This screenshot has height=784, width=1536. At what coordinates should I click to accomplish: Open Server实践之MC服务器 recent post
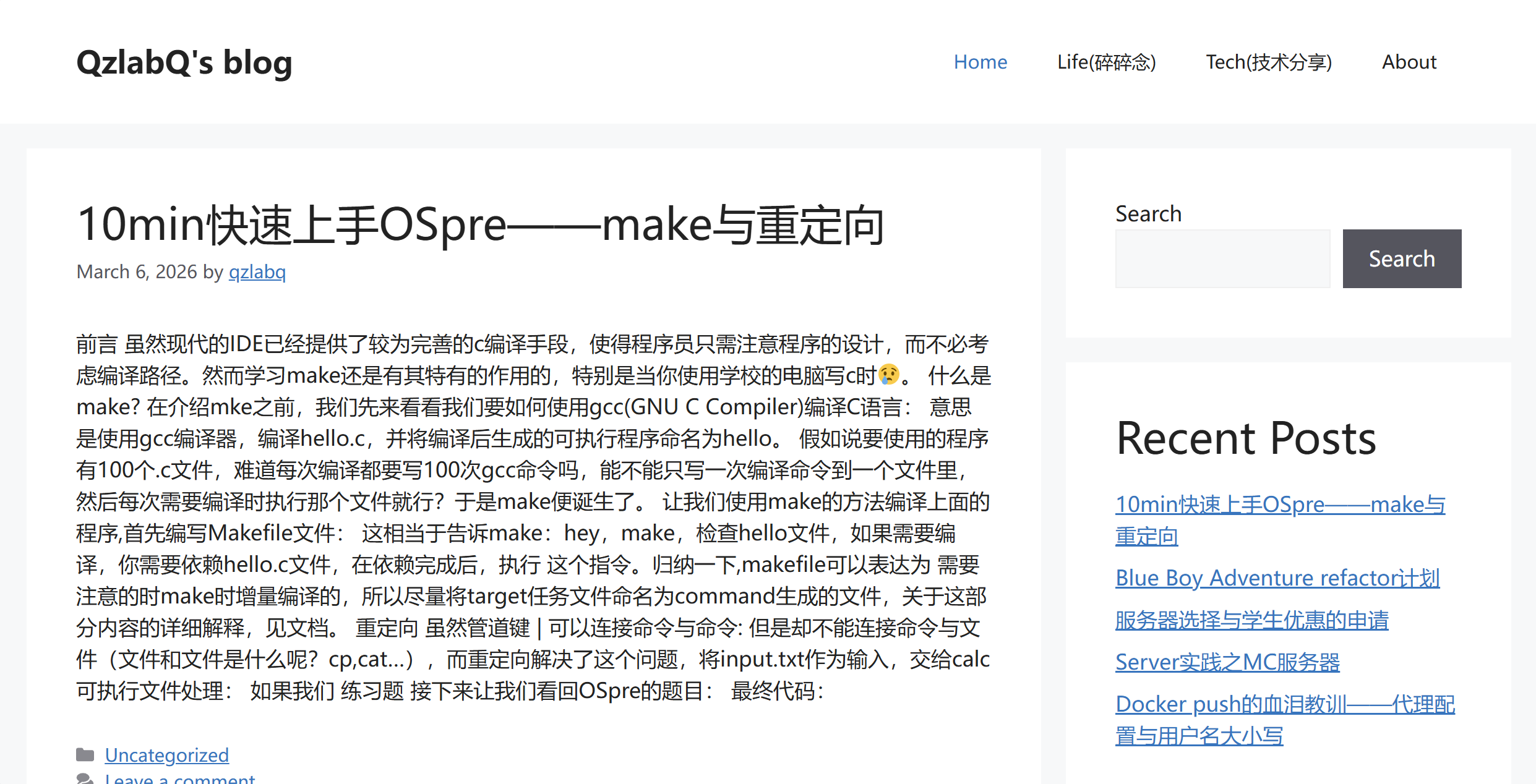(x=1227, y=662)
